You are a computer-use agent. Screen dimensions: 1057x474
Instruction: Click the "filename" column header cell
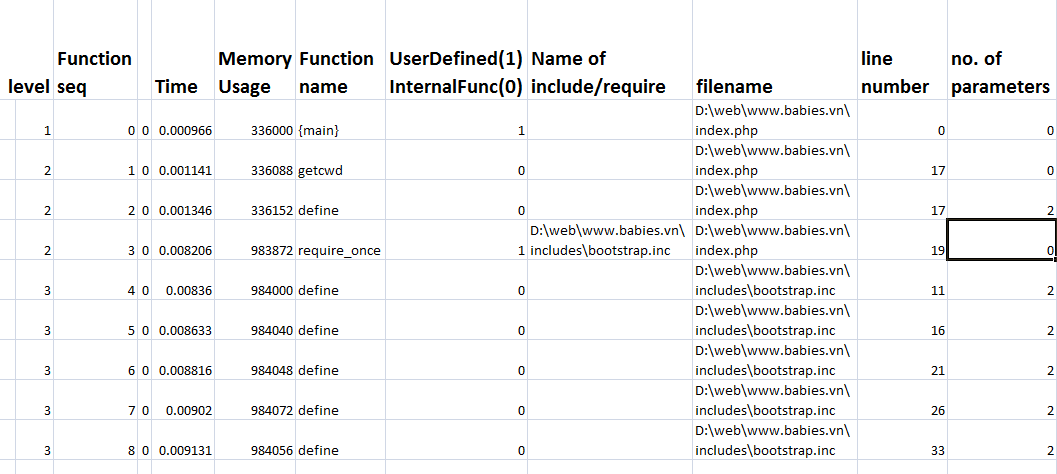(773, 86)
